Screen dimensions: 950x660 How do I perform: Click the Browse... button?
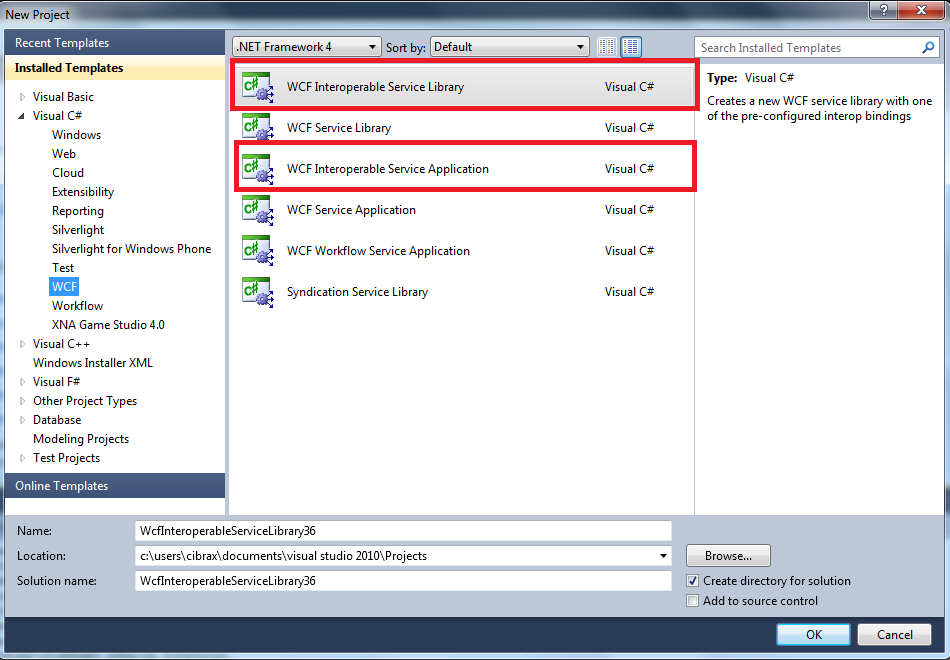click(x=728, y=556)
